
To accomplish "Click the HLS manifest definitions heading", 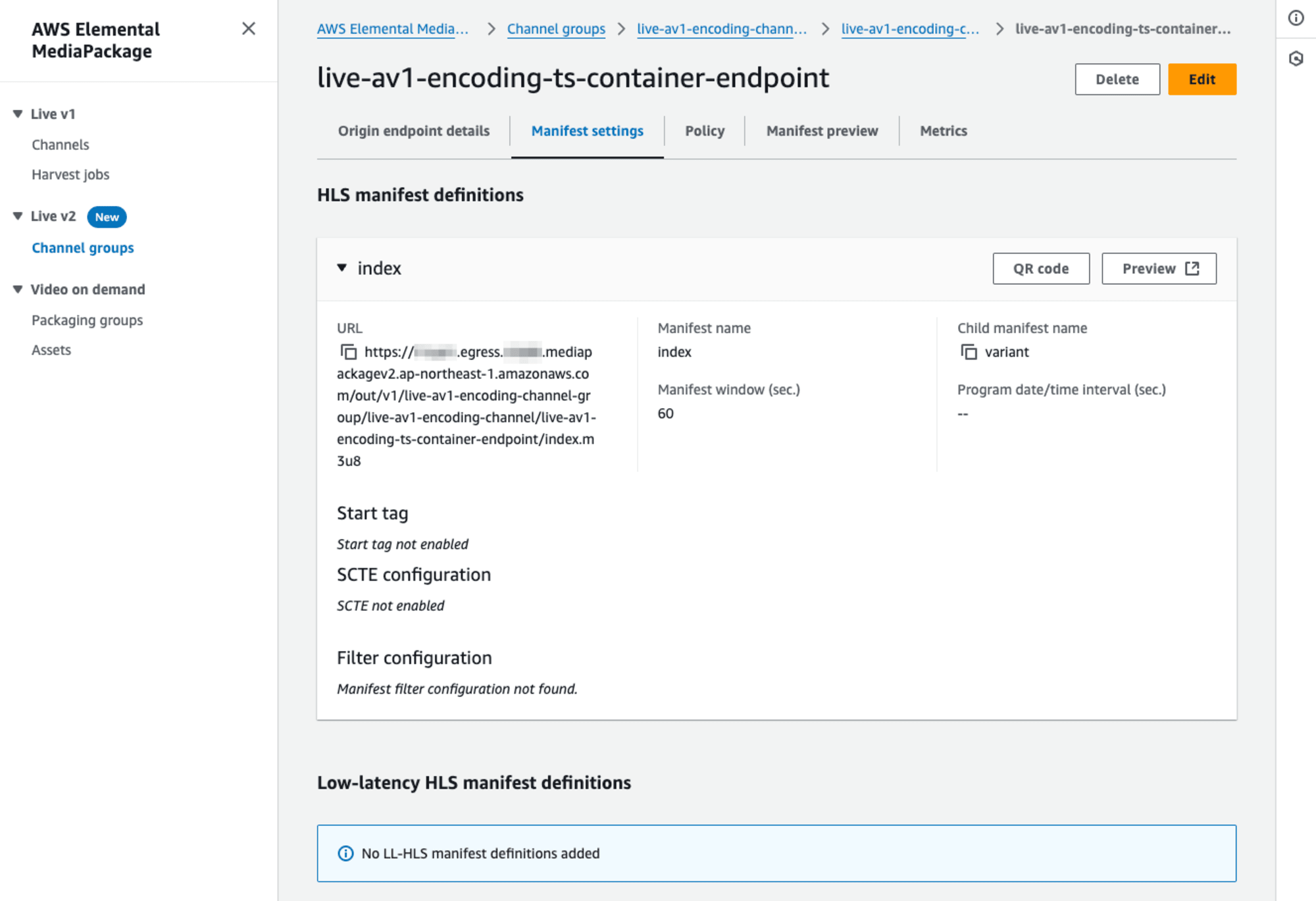I will pyautogui.click(x=420, y=195).
